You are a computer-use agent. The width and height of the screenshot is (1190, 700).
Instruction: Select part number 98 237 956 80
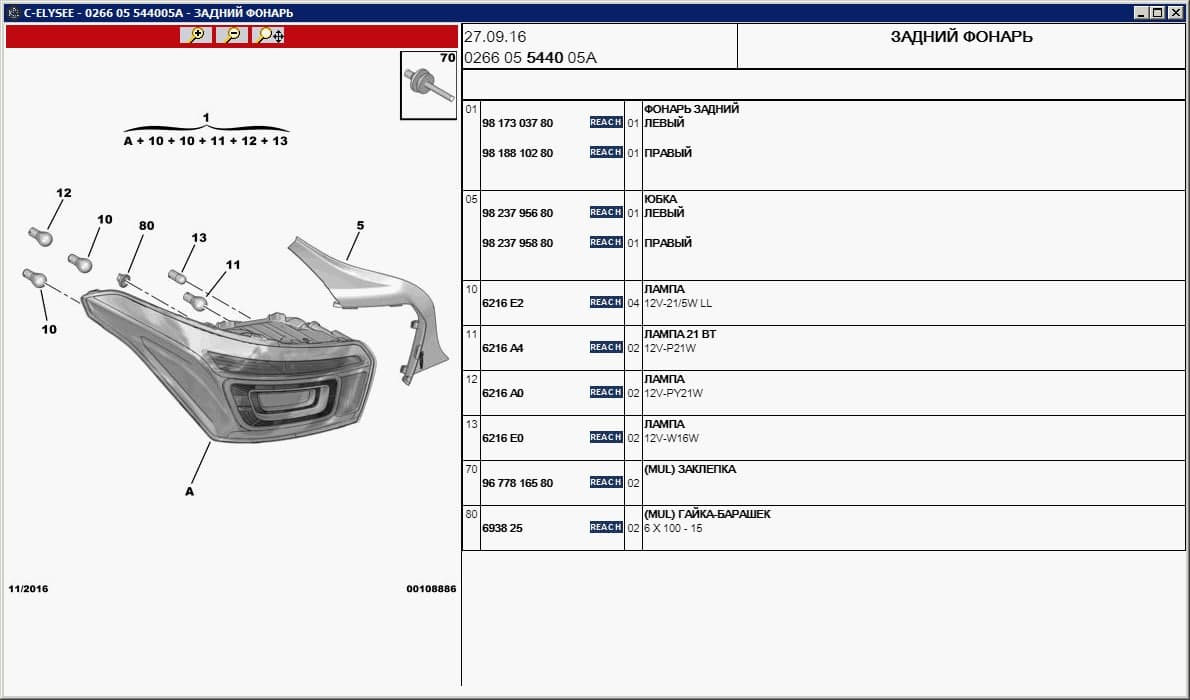click(x=517, y=213)
